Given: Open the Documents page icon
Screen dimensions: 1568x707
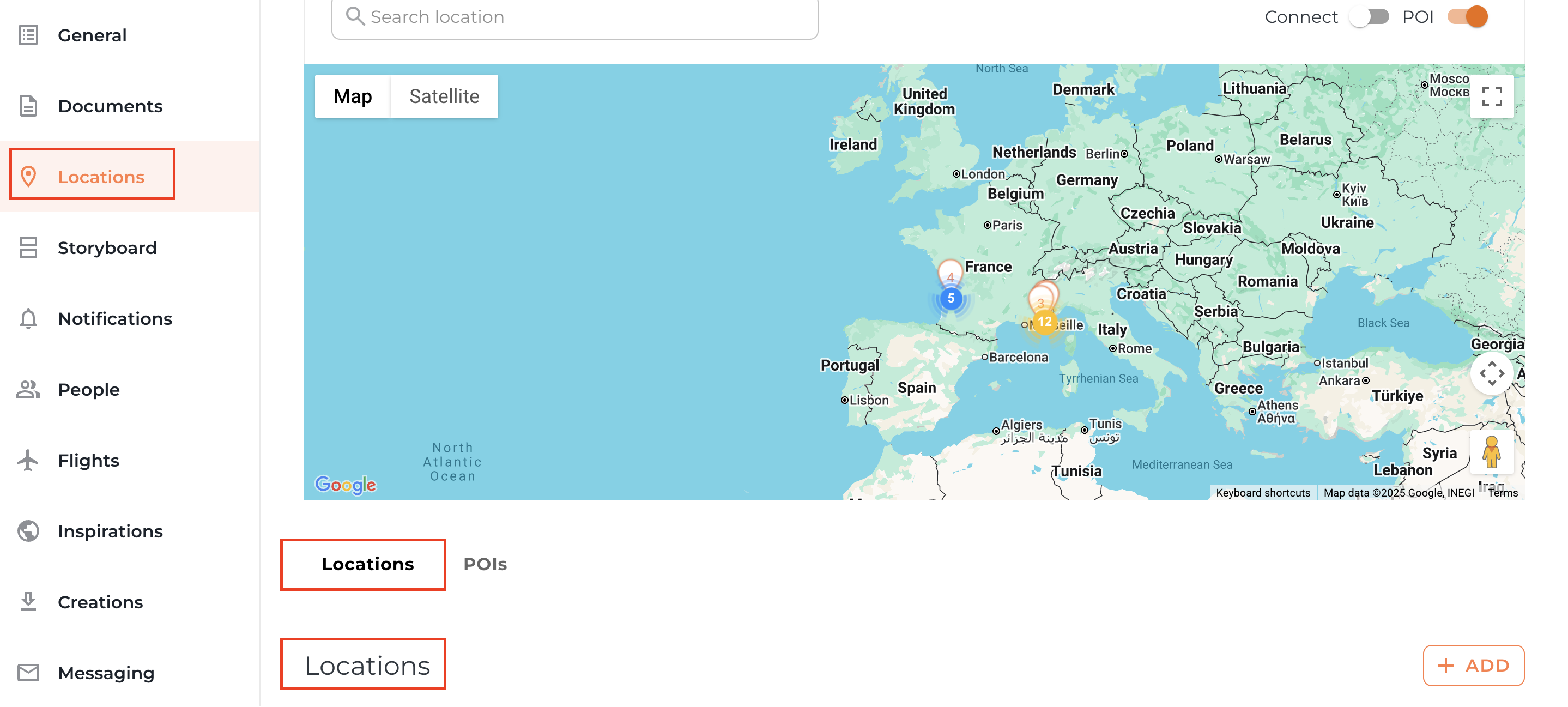Looking at the screenshot, I should click(x=28, y=106).
